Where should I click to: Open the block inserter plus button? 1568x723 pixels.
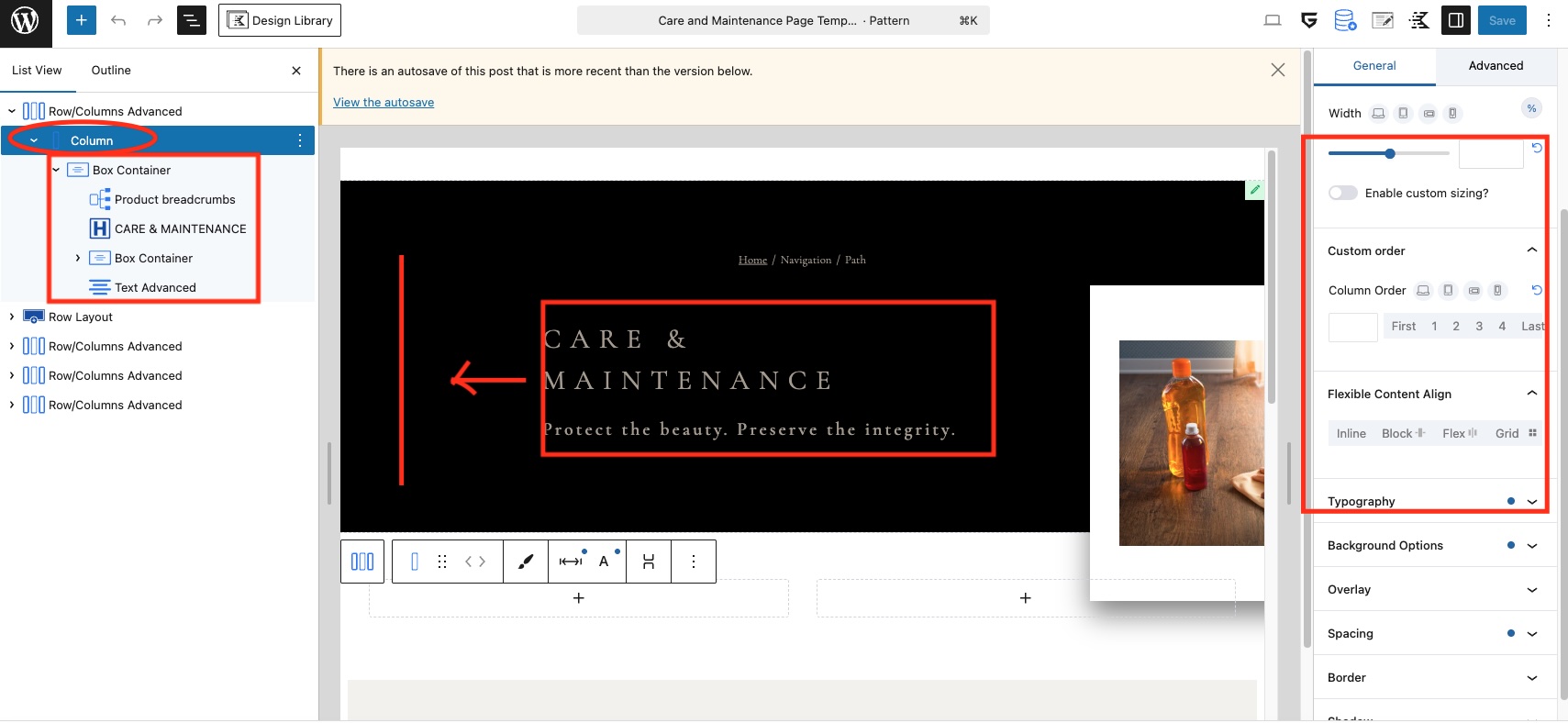(81, 20)
